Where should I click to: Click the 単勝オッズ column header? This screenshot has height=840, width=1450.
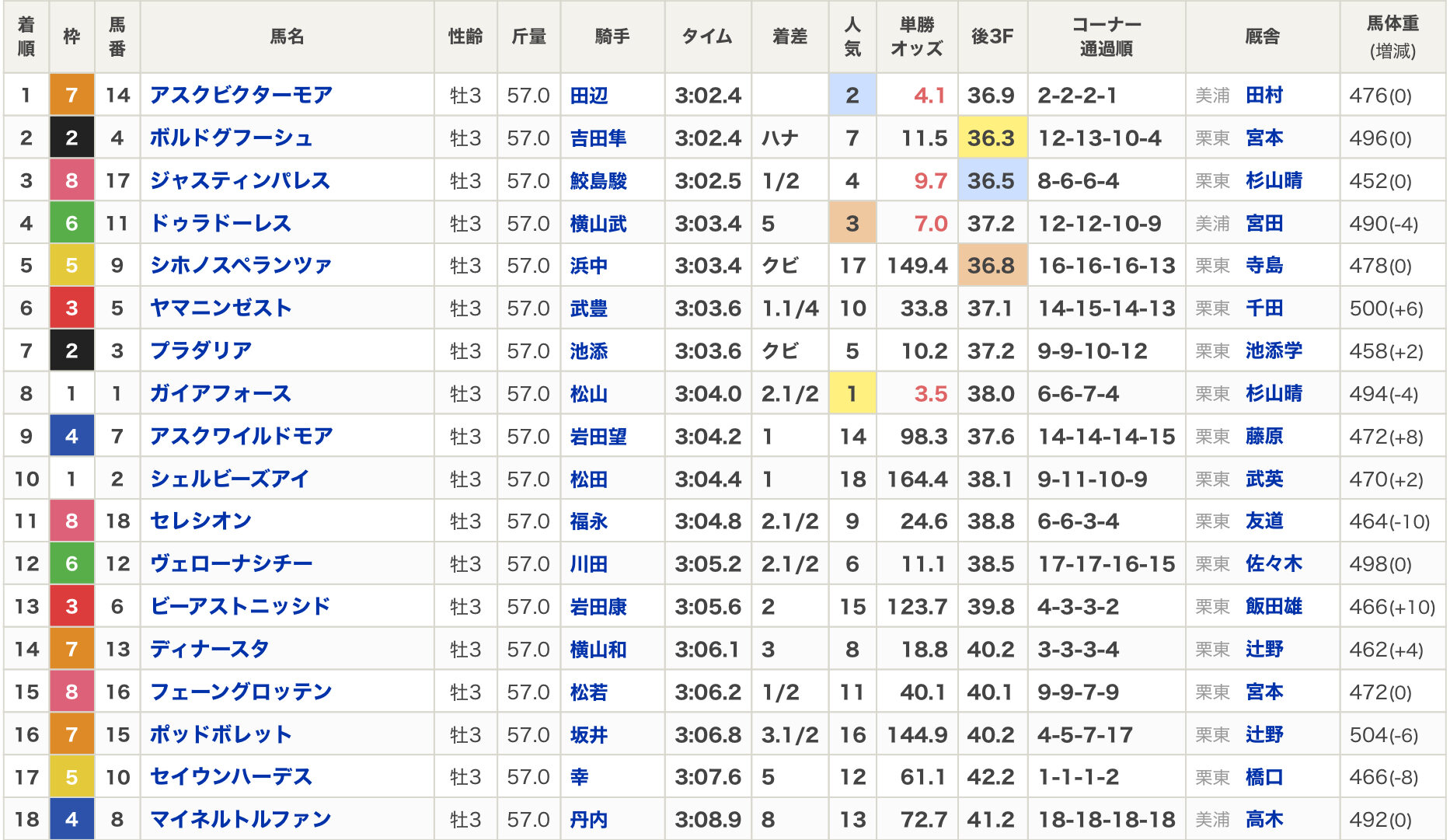point(916,37)
